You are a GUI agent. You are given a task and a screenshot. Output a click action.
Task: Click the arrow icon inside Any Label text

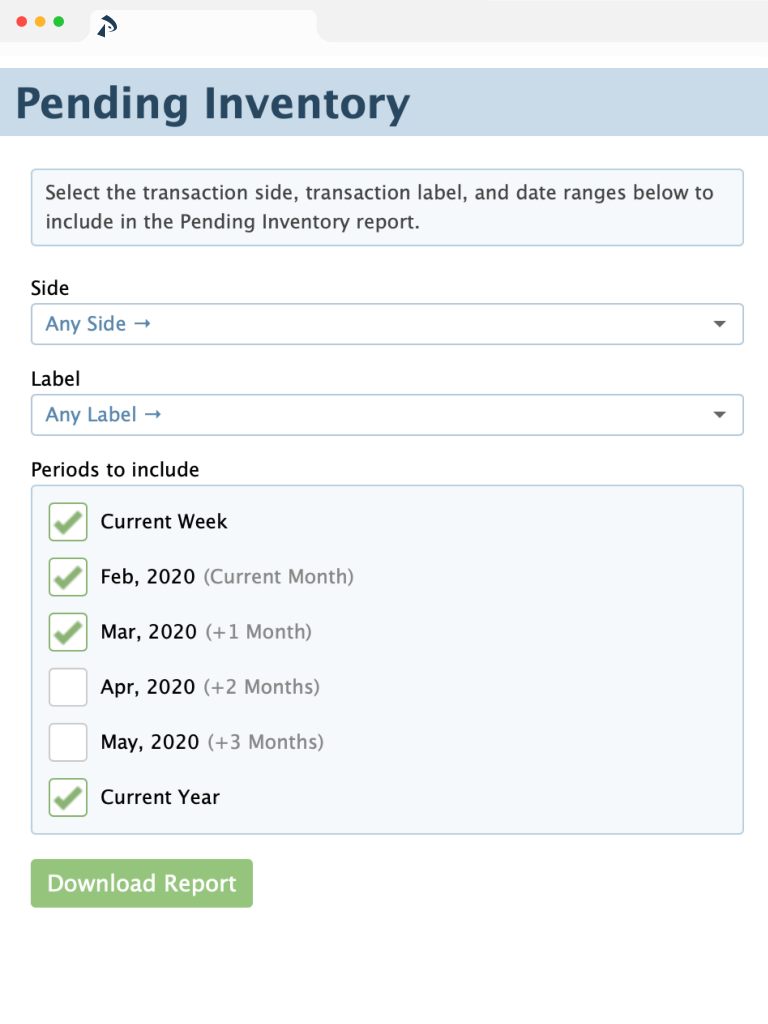pos(153,414)
